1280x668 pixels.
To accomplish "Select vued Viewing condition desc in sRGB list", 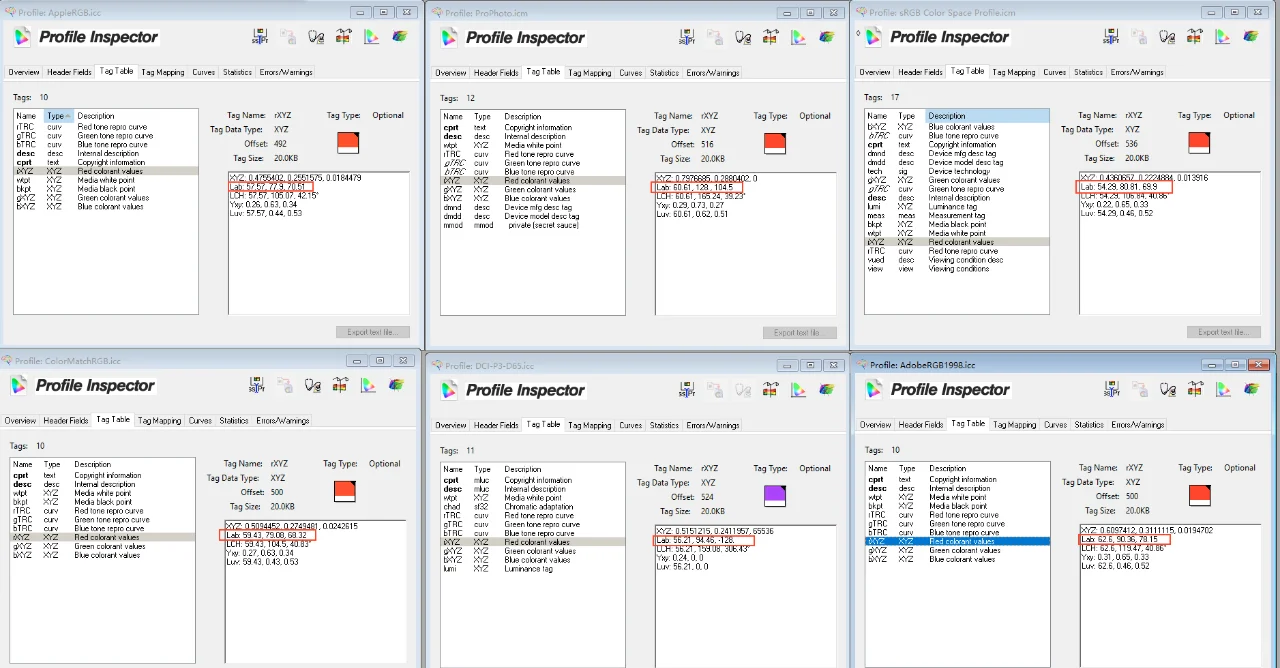I will pyautogui.click(x=957, y=259).
